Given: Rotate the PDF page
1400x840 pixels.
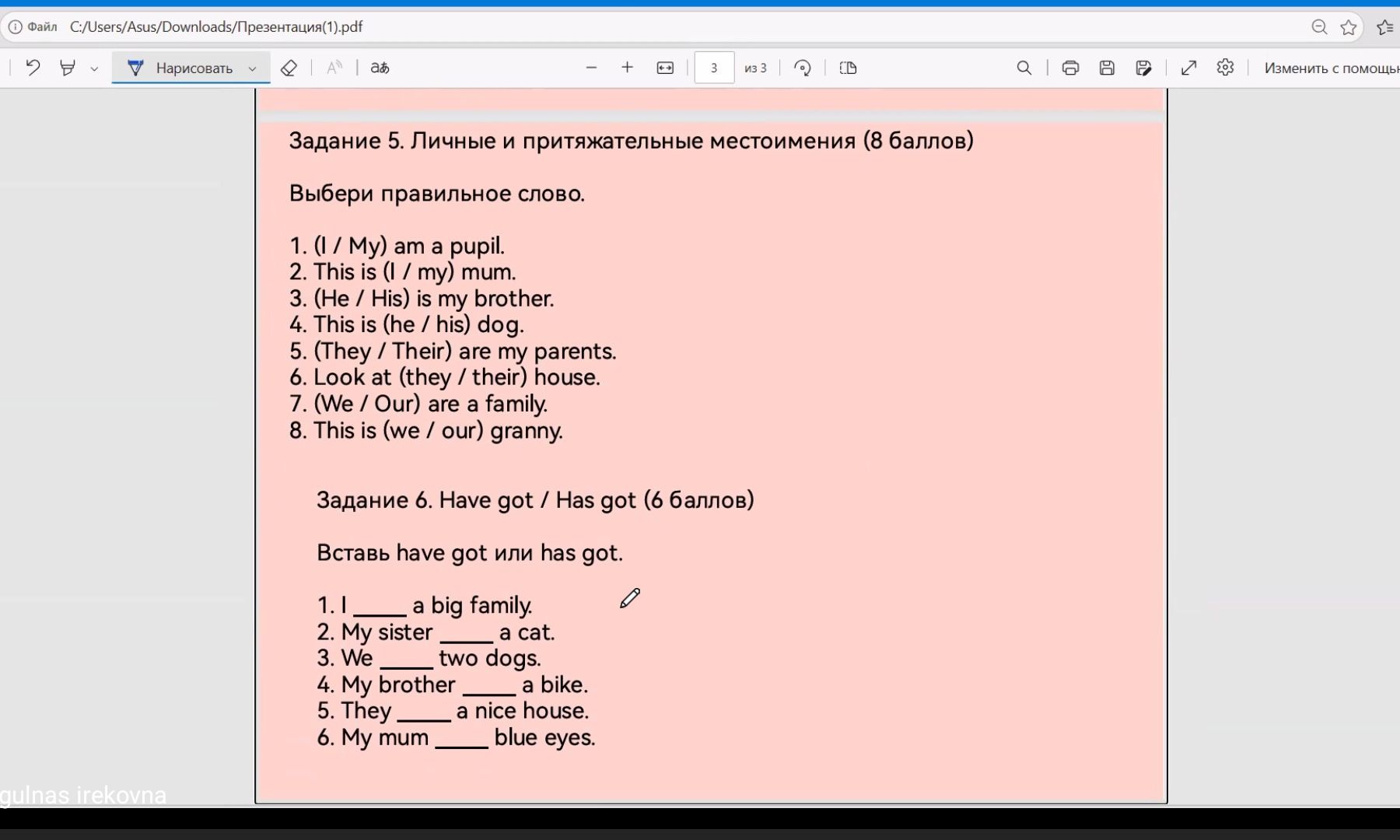Looking at the screenshot, I should click(x=803, y=68).
